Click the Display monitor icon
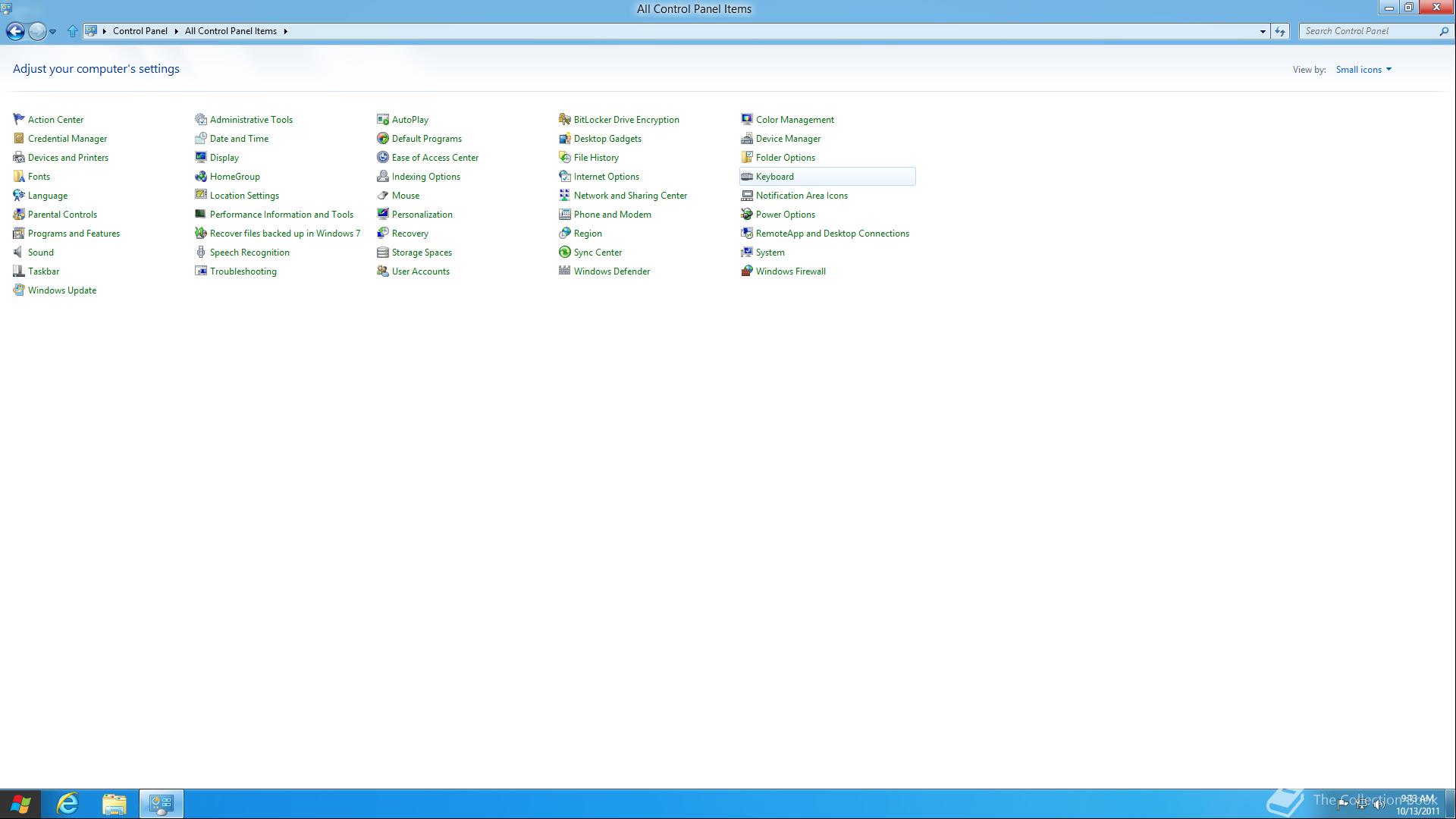1456x819 pixels. click(201, 157)
